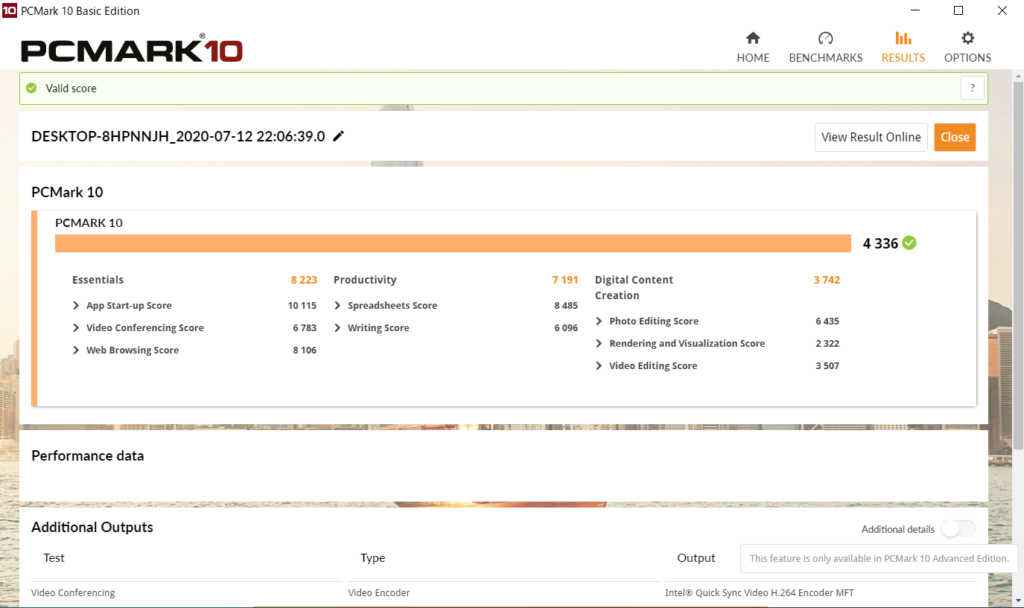Click the Digital Content Creation score 3 742
This screenshot has height=608, width=1024.
click(x=827, y=280)
